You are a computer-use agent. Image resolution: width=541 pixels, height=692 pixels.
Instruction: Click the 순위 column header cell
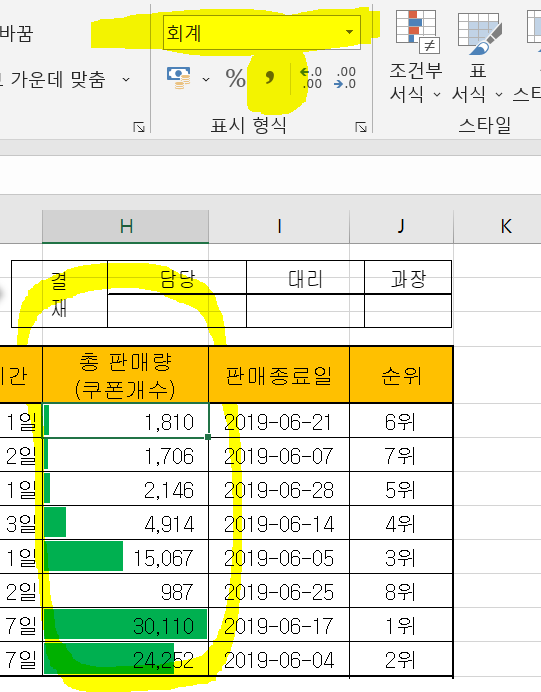(401, 375)
